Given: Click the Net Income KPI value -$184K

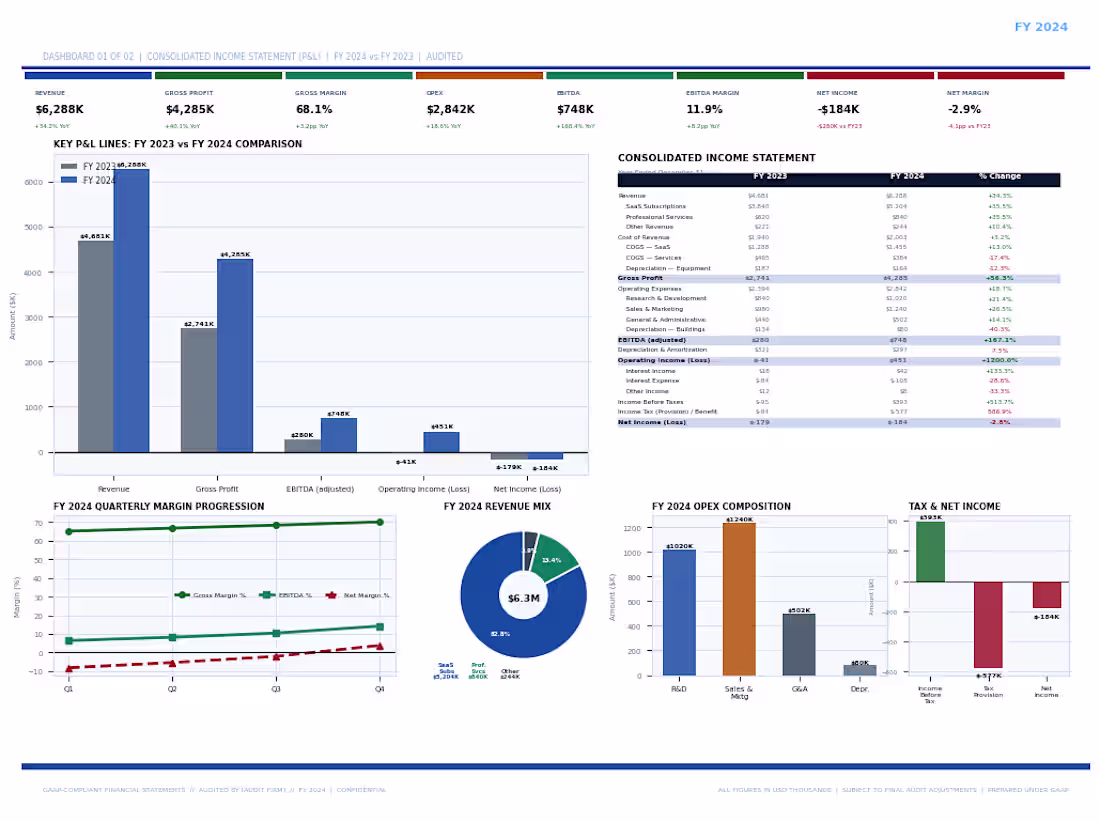Looking at the screenshot, I should [838, 109].
